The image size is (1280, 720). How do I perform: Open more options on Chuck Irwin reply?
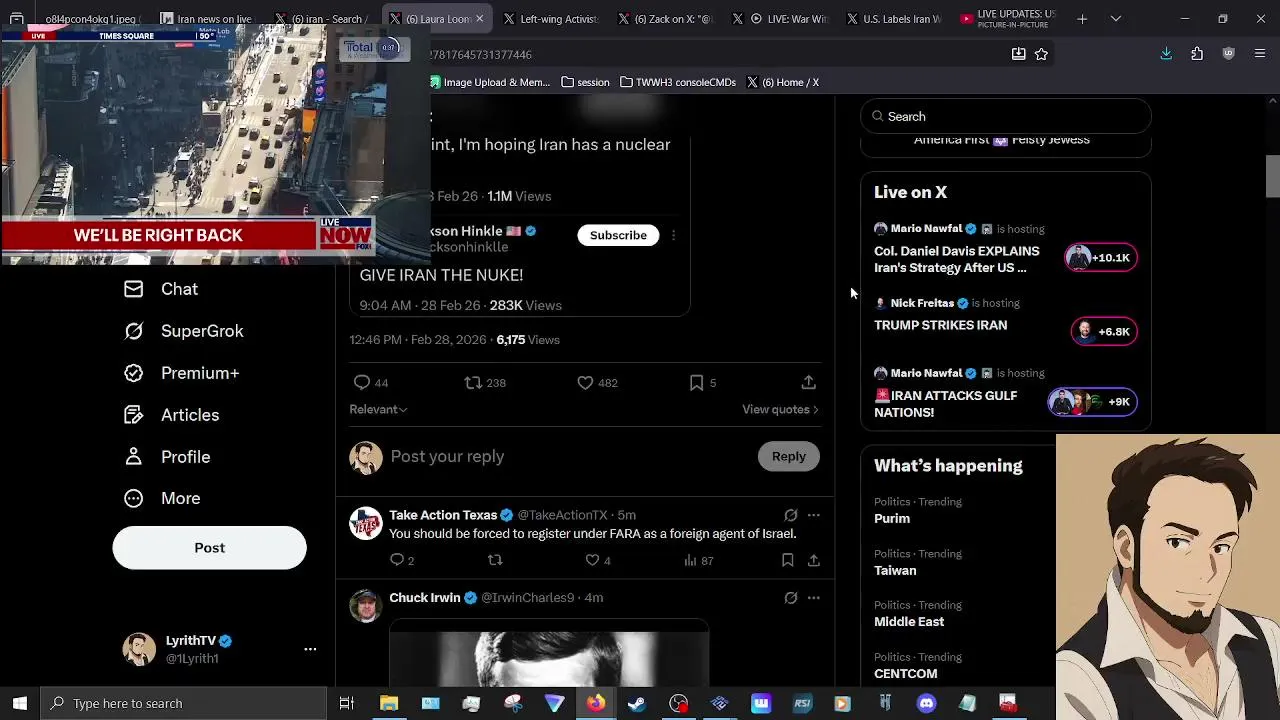pyautogui.click(x=813, y=598)
